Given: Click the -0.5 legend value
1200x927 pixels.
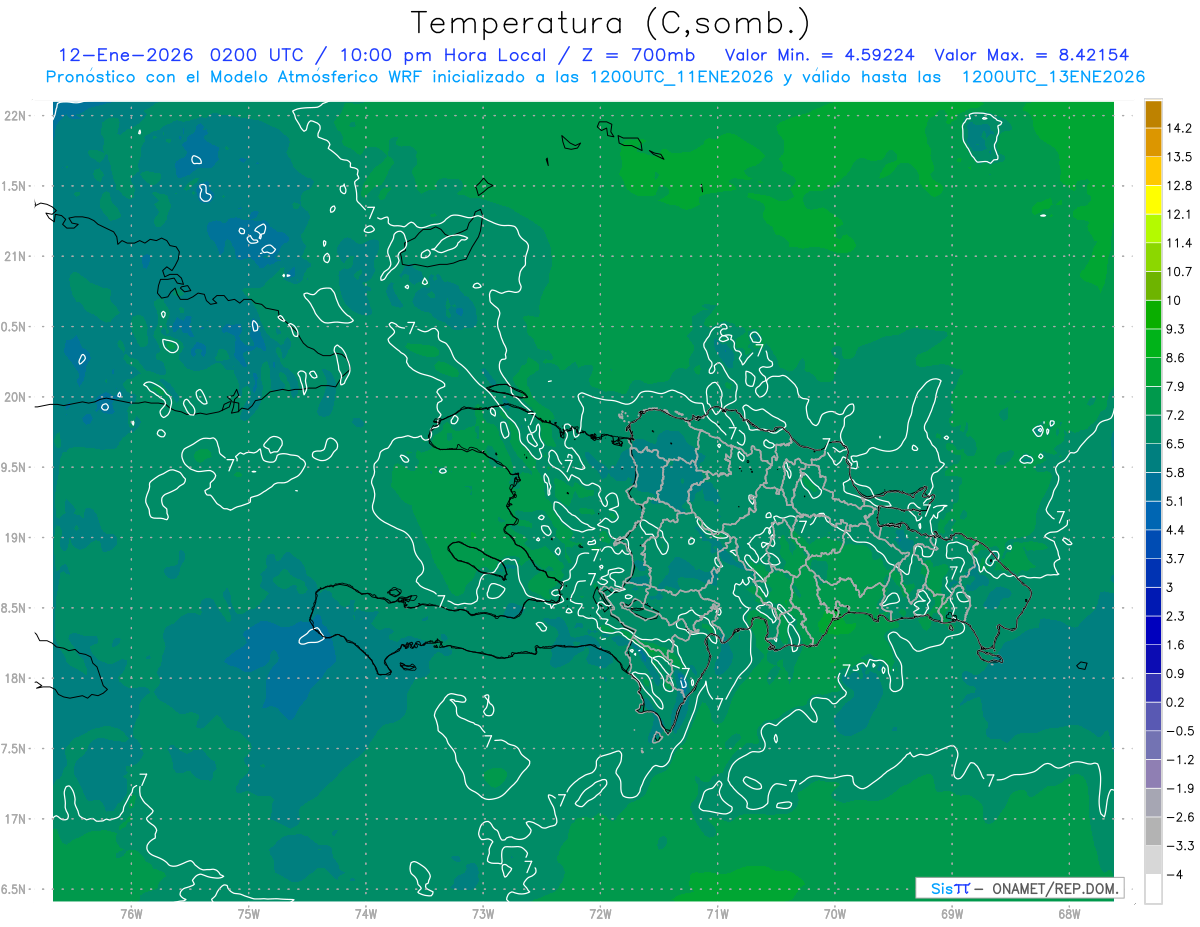Looking at the screenshot, I should click(1180, 731).
